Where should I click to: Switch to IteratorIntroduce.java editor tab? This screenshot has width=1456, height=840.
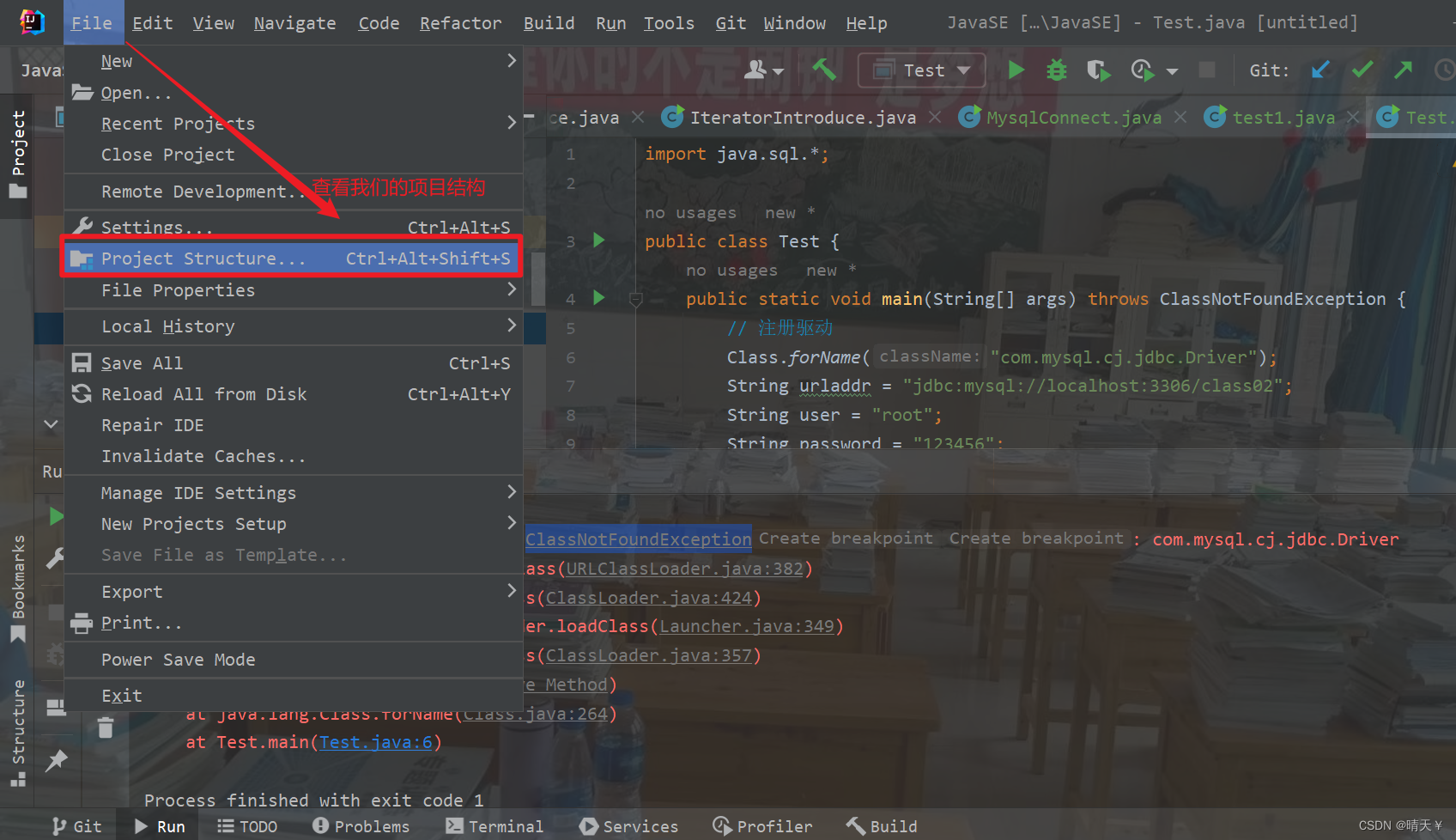coord(802,117)
